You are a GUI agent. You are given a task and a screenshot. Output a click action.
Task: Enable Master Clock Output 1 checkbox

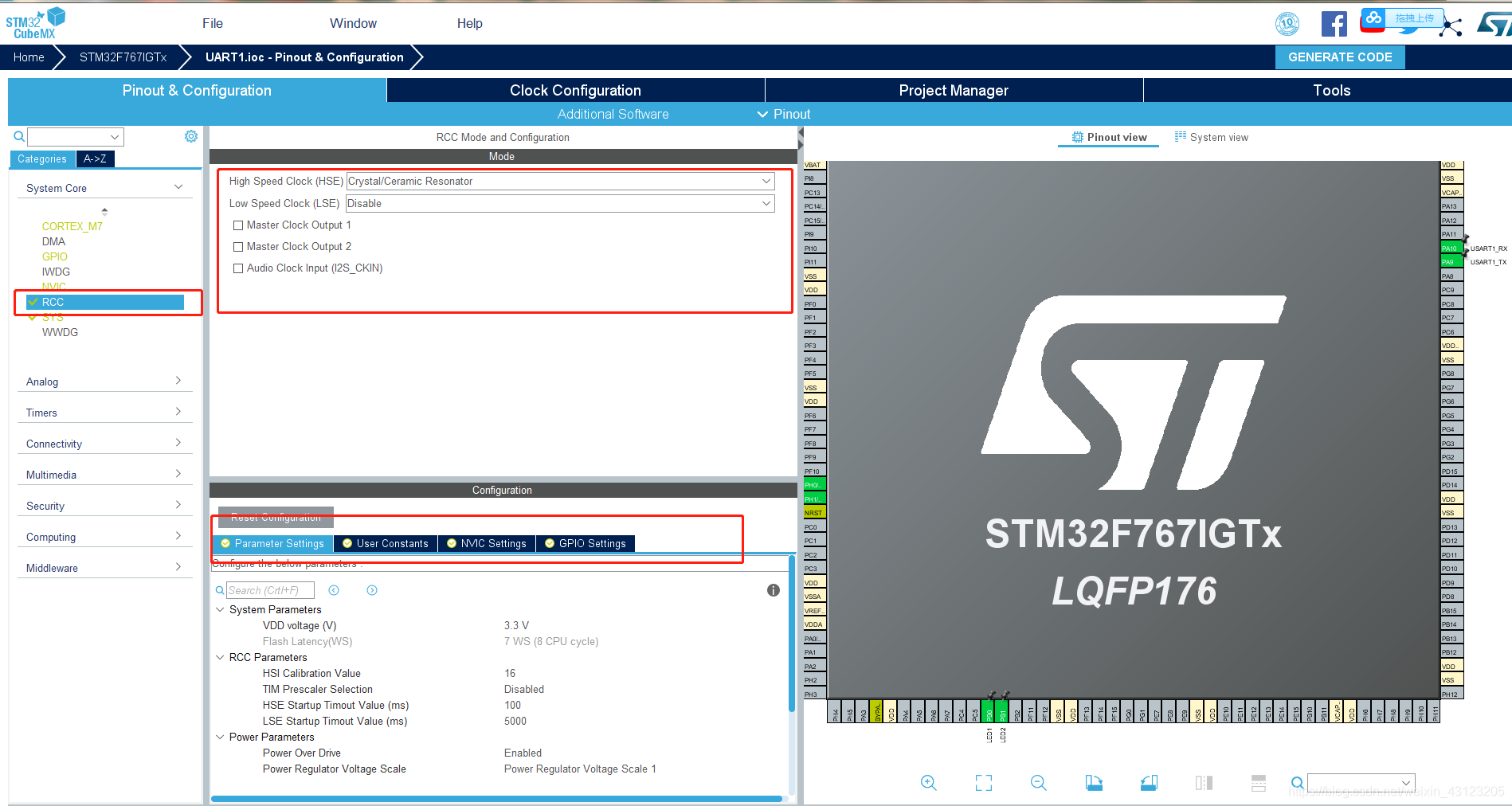click(x=238, y=225)
